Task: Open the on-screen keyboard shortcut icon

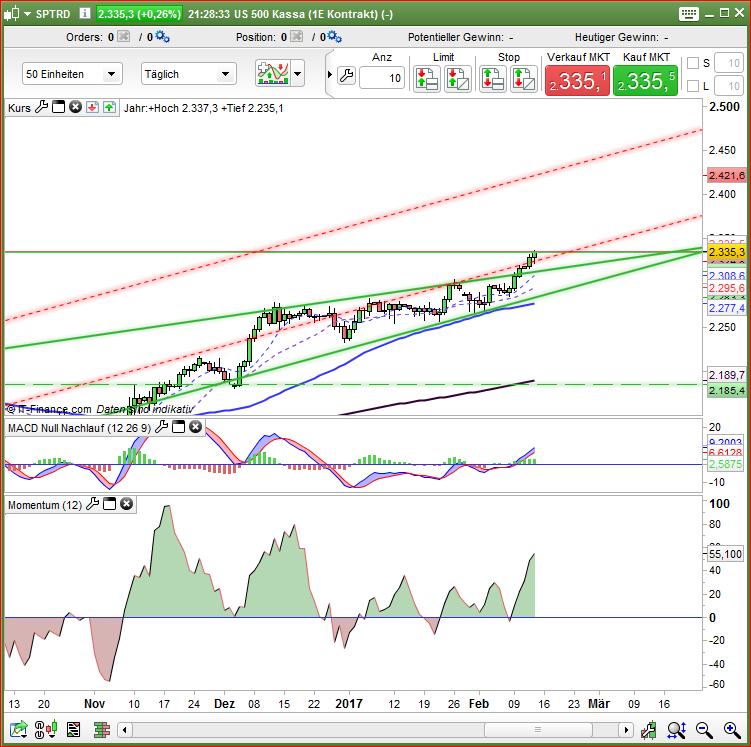Action: pos(688,14)
